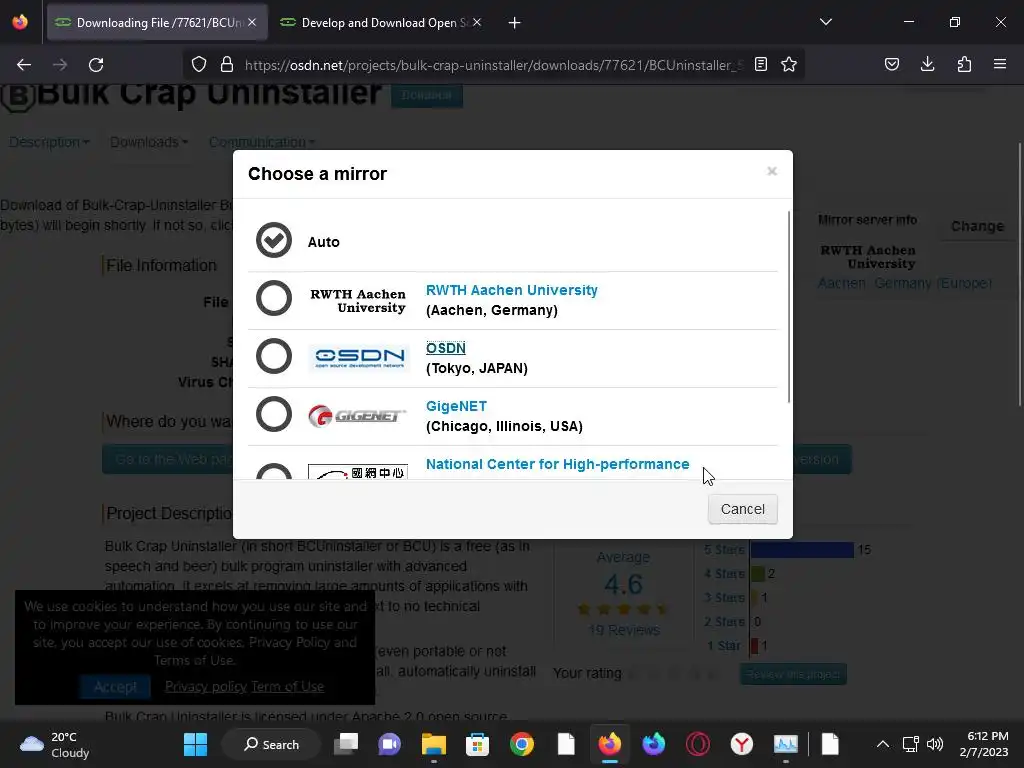Screen dimensions: 1024x768
Task: Bookmark this page with star icon
Action: point(789,65)
